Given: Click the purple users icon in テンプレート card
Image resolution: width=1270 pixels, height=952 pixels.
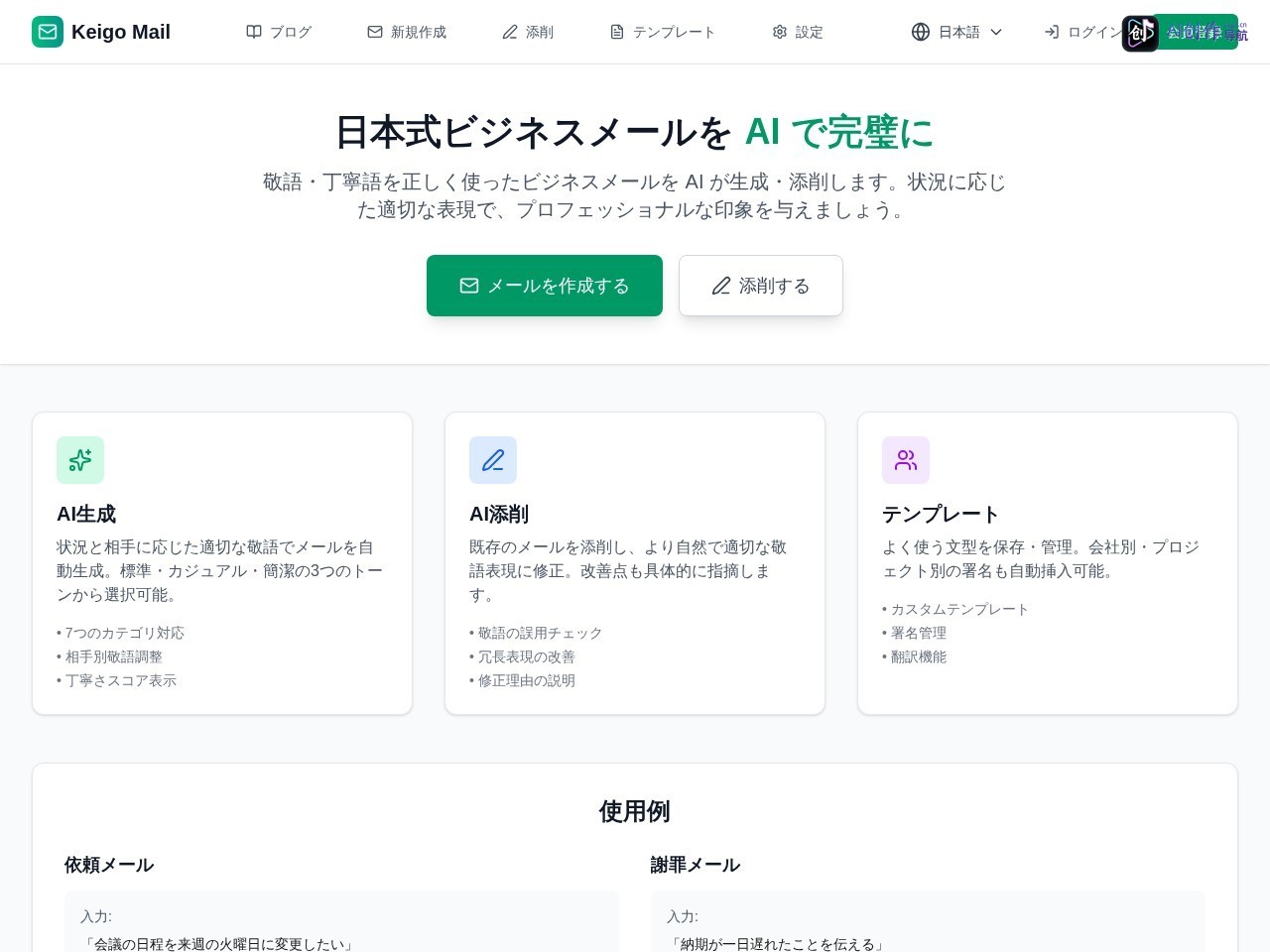Looking at the screenshot, I should tap(906, 460).
